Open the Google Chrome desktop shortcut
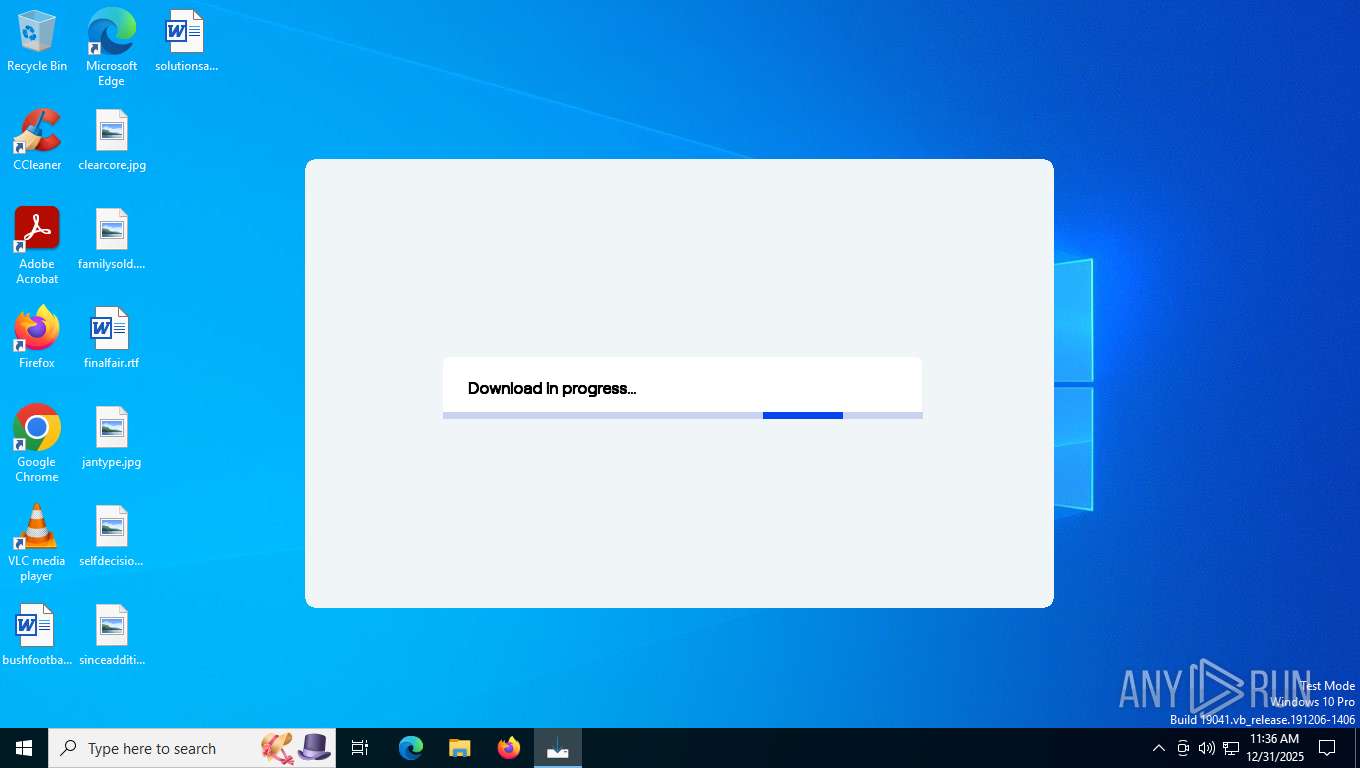Viewport: 1360px width, 768px height. tap(37, 444)
